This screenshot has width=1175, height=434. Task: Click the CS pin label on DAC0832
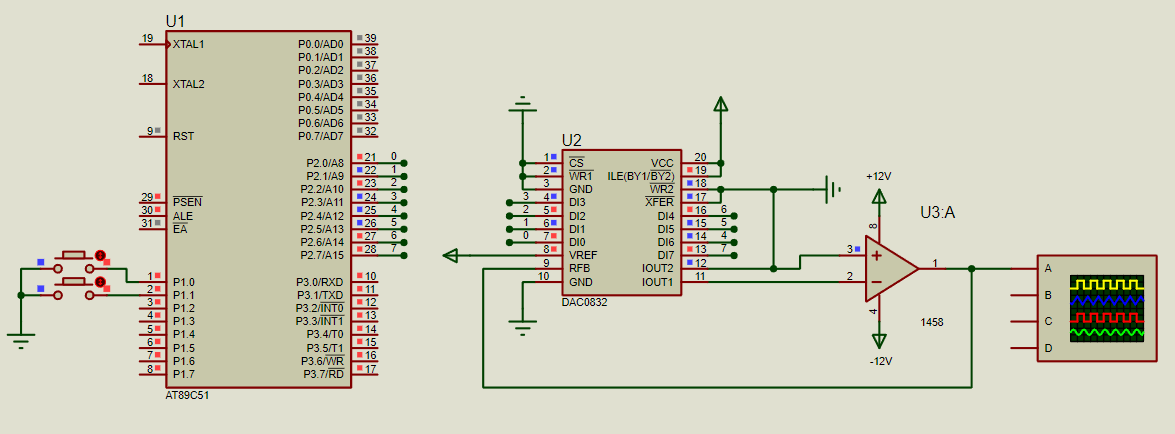point(576,163)
